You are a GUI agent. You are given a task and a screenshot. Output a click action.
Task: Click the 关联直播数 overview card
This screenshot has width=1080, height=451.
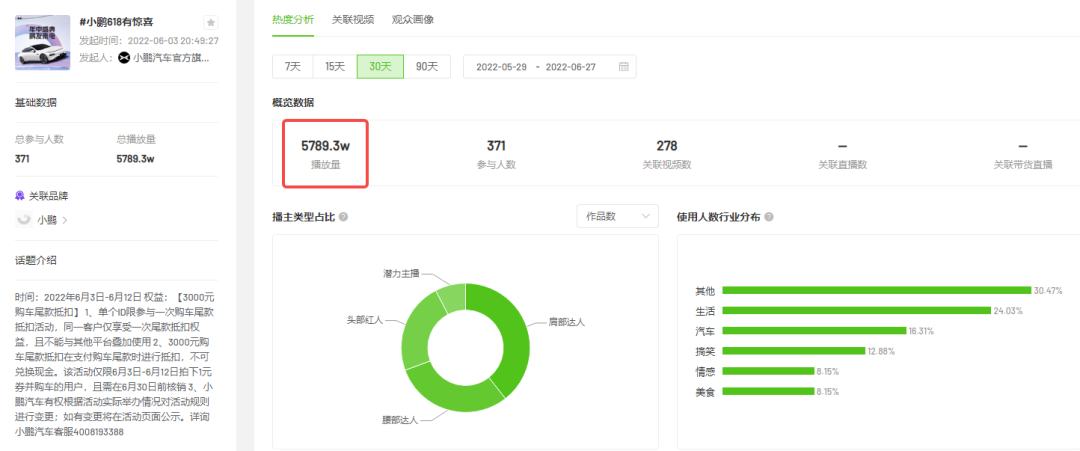tap(842, 154)
